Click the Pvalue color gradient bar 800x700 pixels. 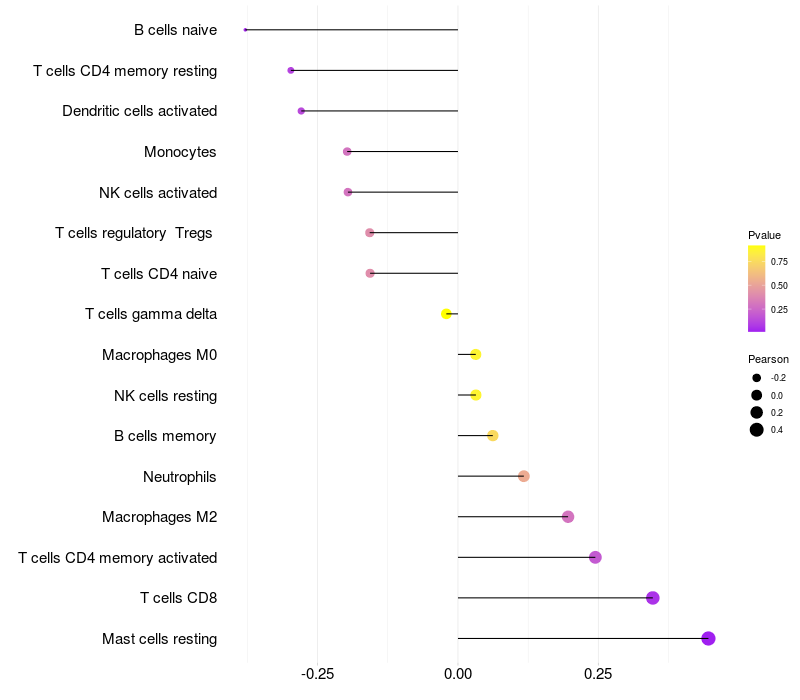click(756, 289)
